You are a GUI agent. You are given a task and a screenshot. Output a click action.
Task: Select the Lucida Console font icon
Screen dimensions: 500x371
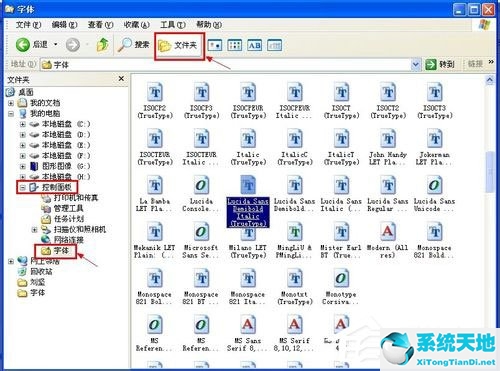[201, 194]
